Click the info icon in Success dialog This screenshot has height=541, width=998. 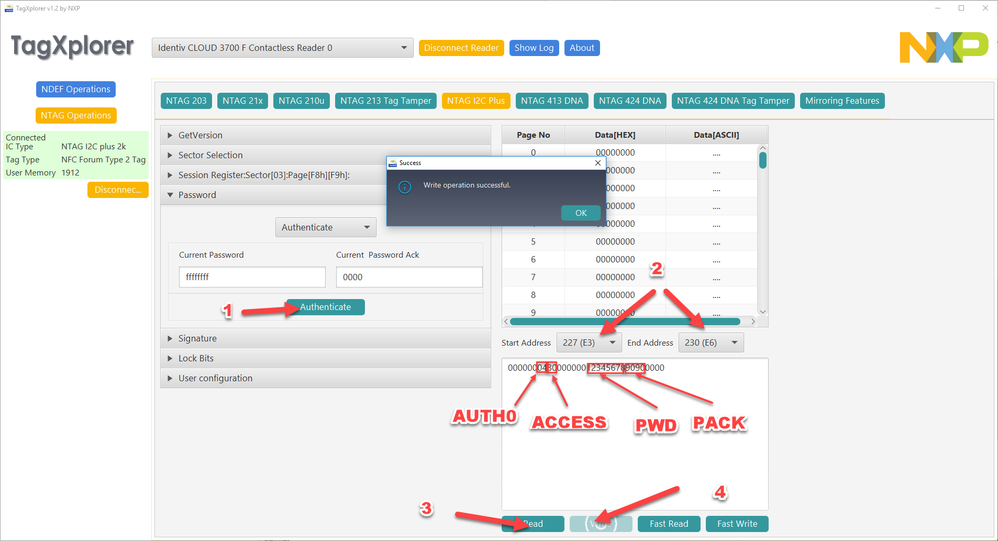click(404, 187)
